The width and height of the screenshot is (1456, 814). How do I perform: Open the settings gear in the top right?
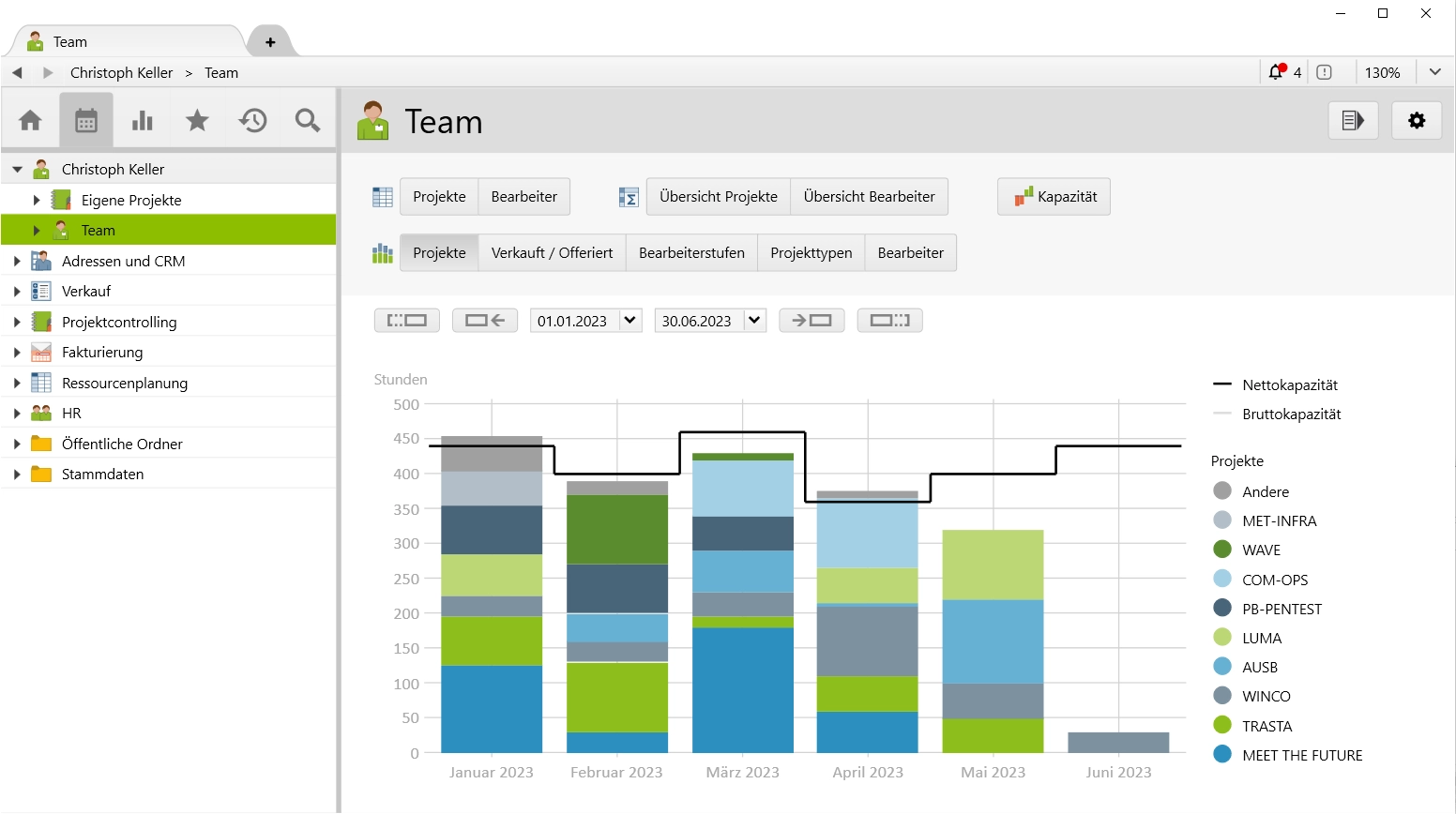click(x=1417, y=120)
